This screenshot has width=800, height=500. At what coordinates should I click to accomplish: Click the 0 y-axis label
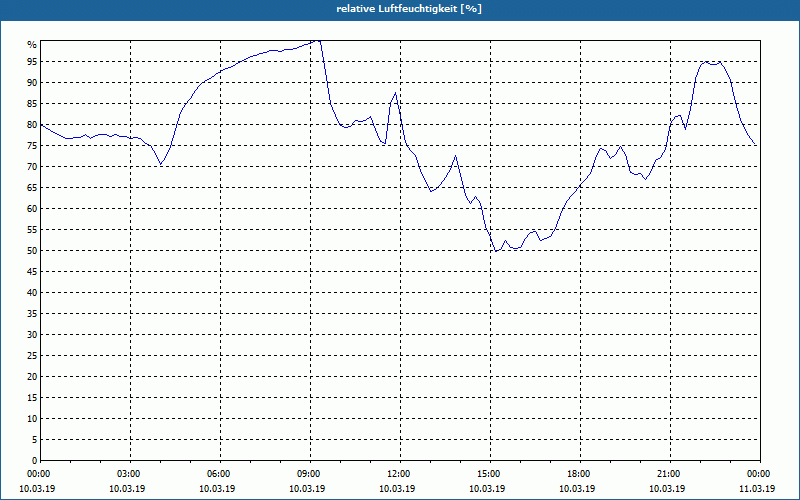click(x=34, y=461)
